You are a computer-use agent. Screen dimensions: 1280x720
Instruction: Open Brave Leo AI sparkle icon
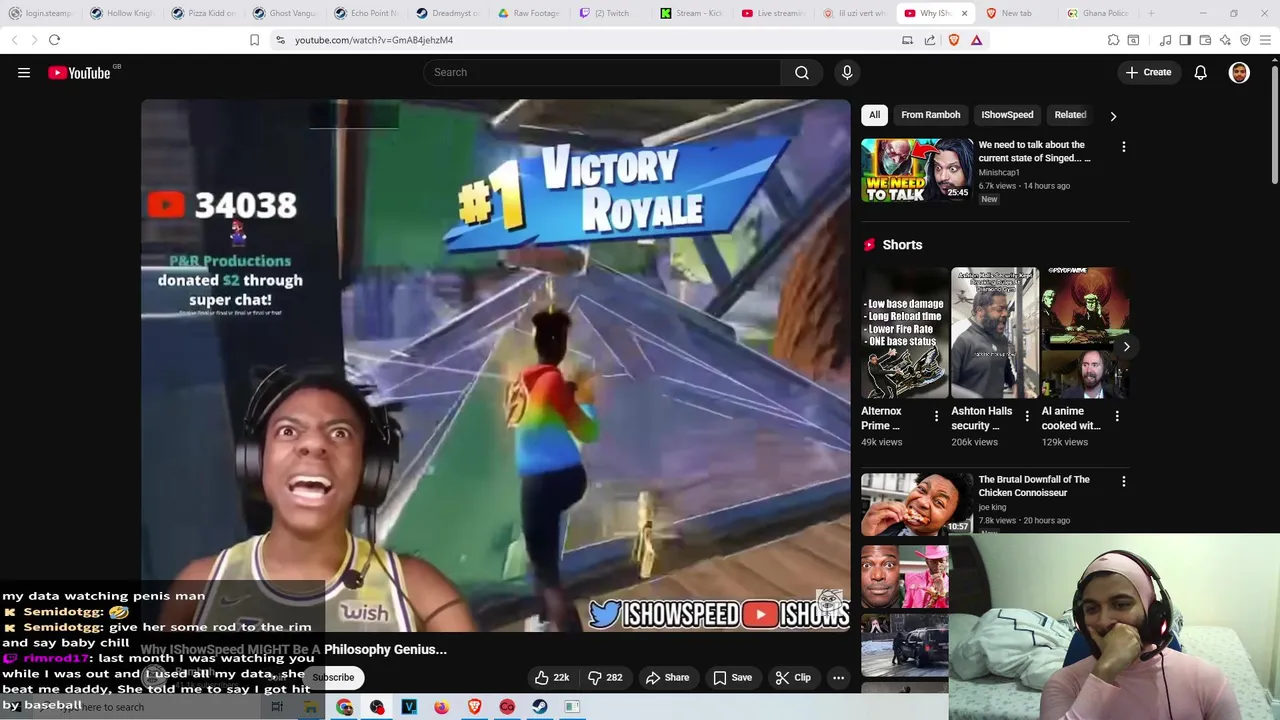click(x=1225, y=40)
